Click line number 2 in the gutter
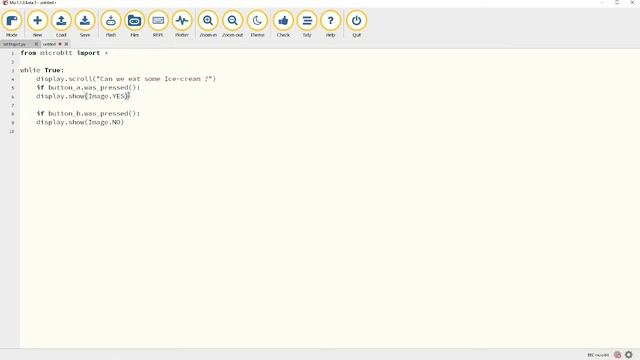 click(13, 62)
